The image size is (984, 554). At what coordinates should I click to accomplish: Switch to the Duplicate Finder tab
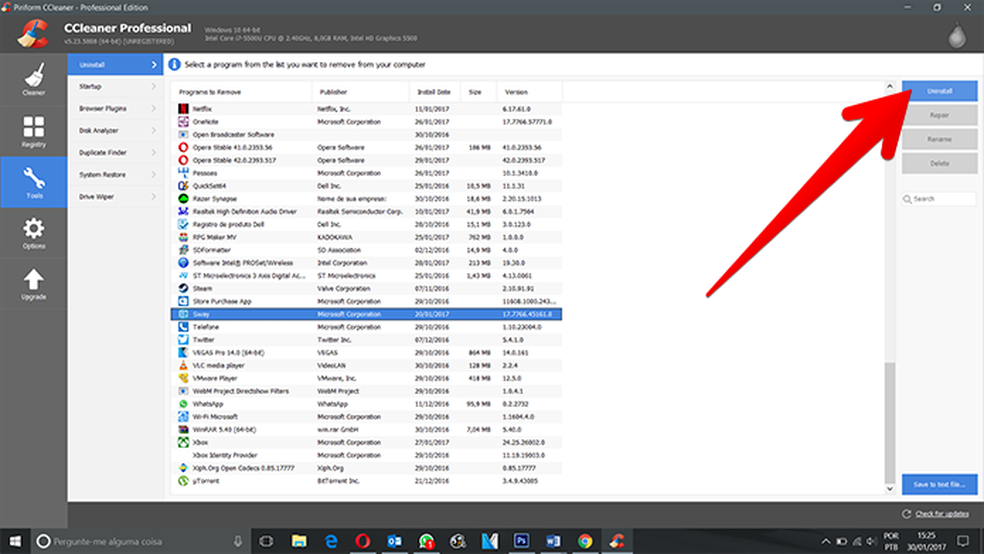coord(115,153)
